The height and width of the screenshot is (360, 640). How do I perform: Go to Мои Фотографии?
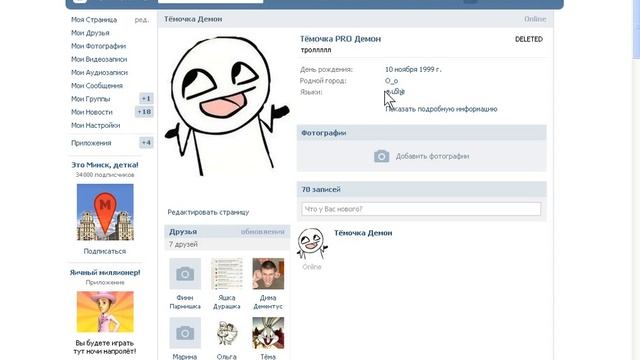click(x=98, y=46)
